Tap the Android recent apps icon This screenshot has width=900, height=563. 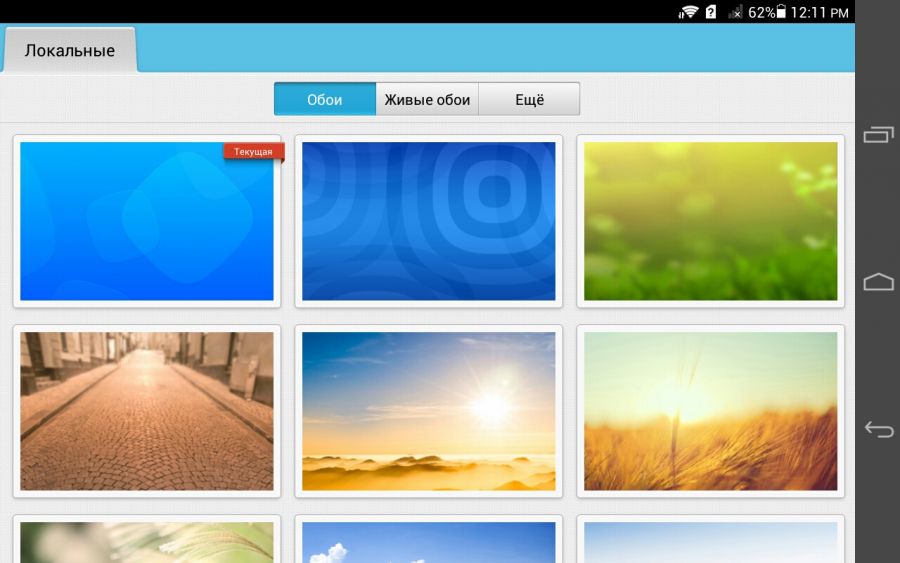(x=878, y=134)
